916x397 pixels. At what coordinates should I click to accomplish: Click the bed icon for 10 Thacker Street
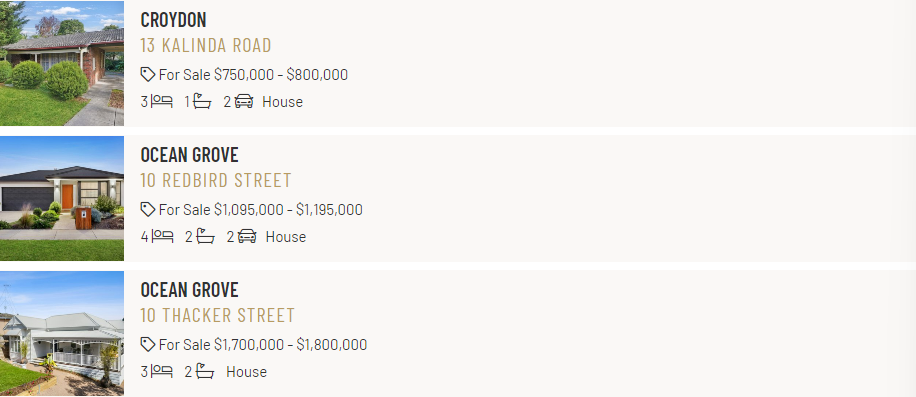coord(162,371)
